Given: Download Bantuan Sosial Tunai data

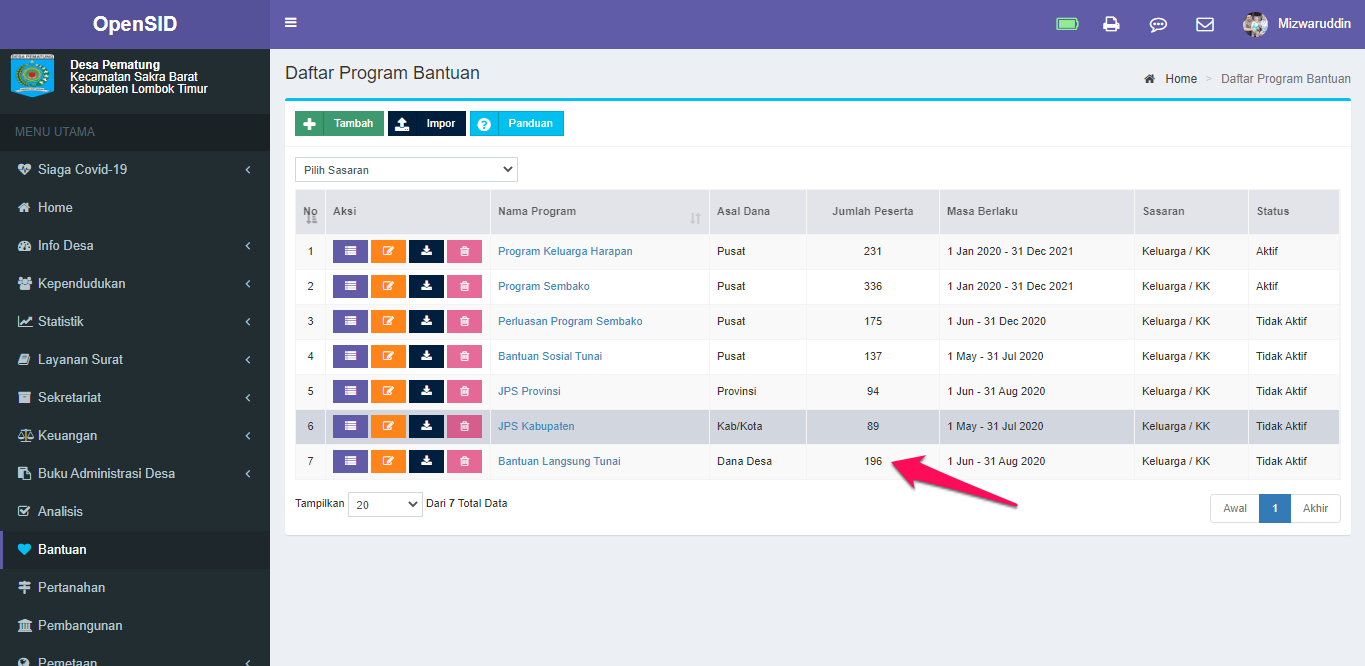Looking at the screenshot, I should pyautogui.click(x=426, y=357).
